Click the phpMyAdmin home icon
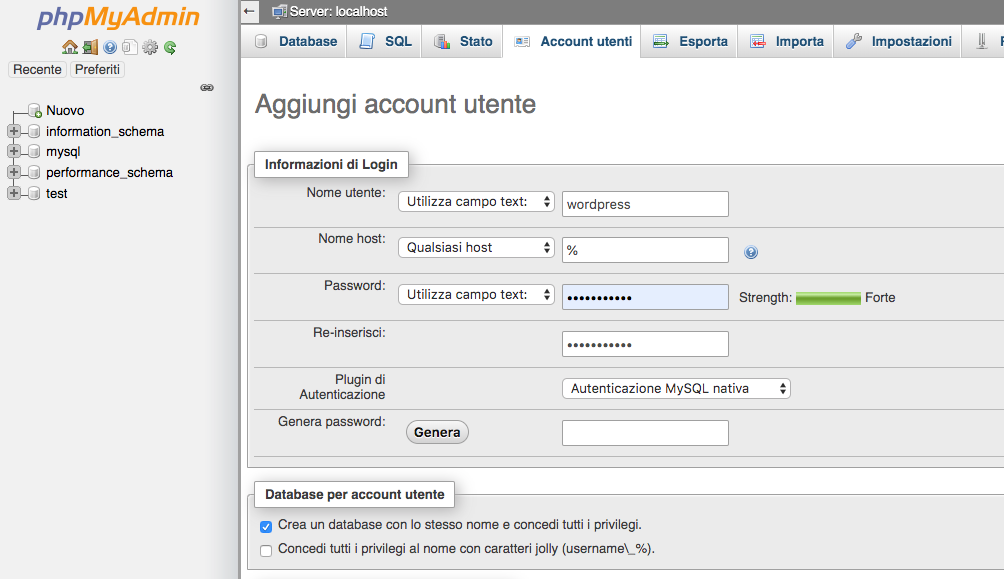This screenshot has width=1004, height=579. pyautogui.click(x=70, y=47)
